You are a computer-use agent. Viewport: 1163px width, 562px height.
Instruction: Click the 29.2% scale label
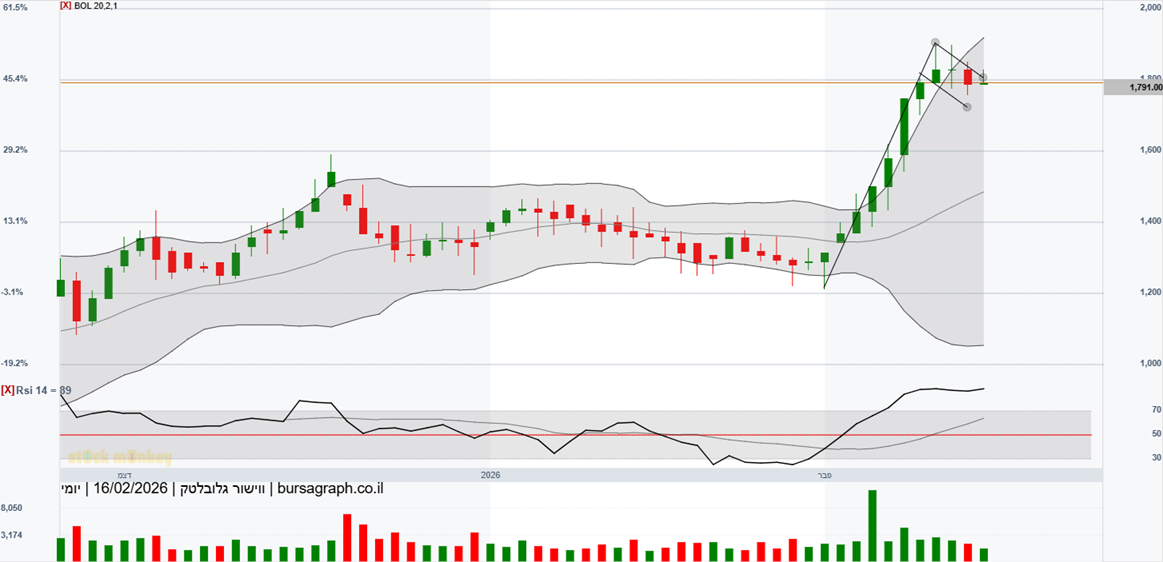click(x=16, y=150)
